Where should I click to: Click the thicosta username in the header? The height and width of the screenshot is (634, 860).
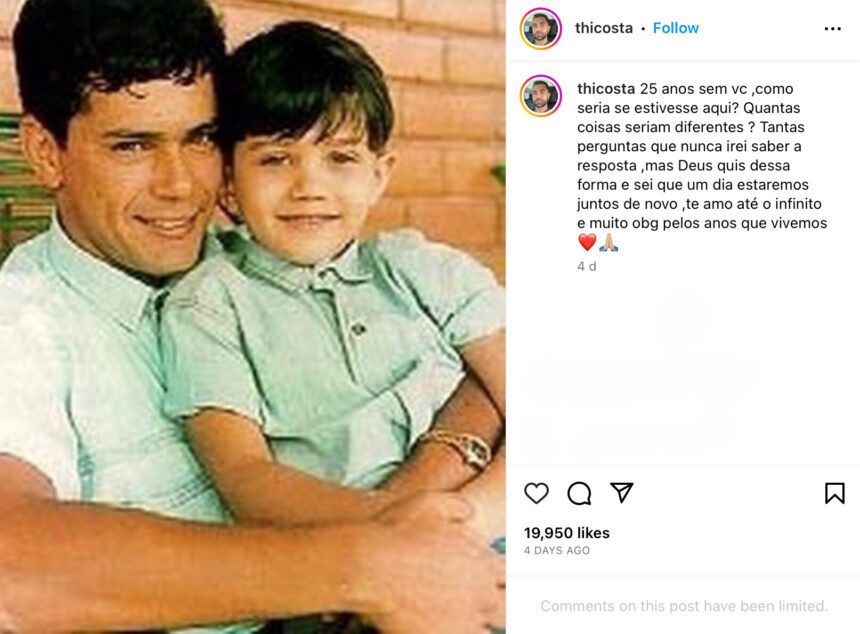(x=604, y=28)
